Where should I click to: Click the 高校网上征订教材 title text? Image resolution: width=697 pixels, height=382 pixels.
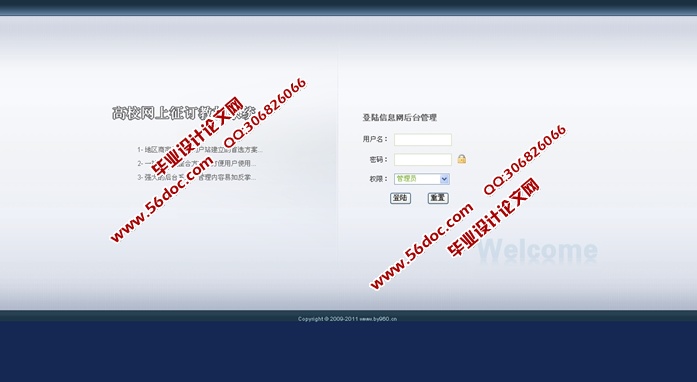[184, 113]
